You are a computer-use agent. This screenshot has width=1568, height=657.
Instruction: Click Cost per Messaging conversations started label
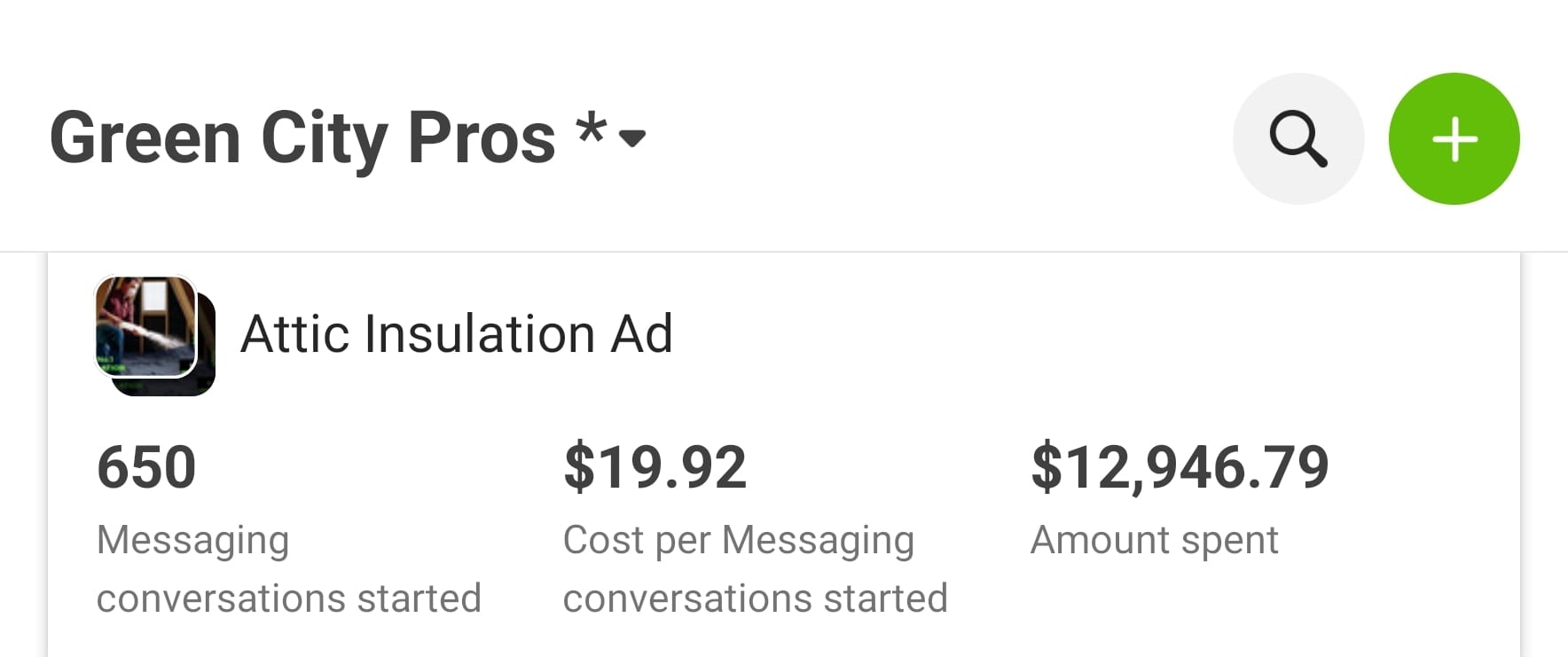(x=755, y=568)
